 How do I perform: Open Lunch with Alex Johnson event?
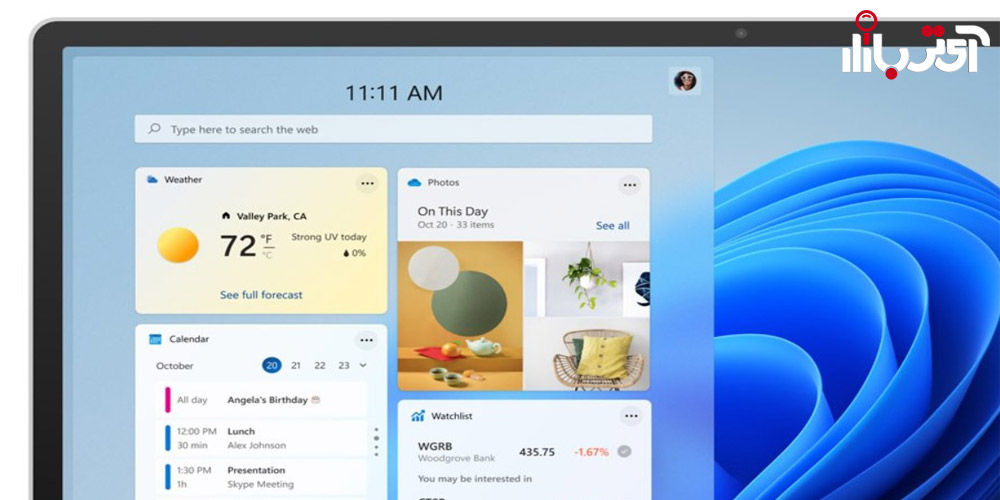tap(263, 438)
